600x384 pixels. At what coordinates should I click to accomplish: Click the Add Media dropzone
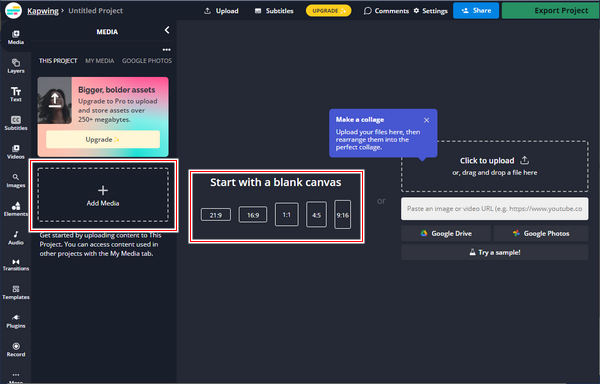103,195
